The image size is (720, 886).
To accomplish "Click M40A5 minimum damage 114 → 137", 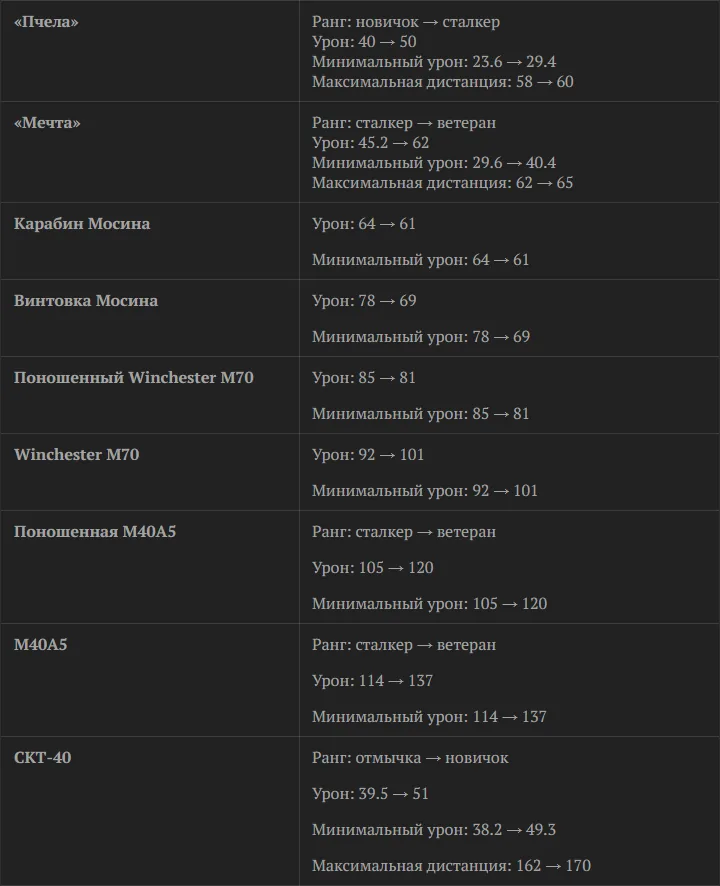I will [x=430, y=716].
